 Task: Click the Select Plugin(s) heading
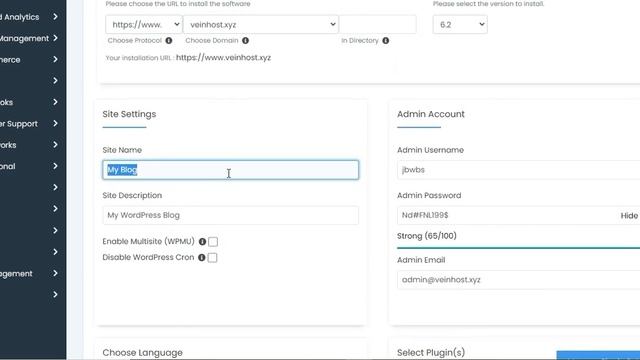pos(431,352)
